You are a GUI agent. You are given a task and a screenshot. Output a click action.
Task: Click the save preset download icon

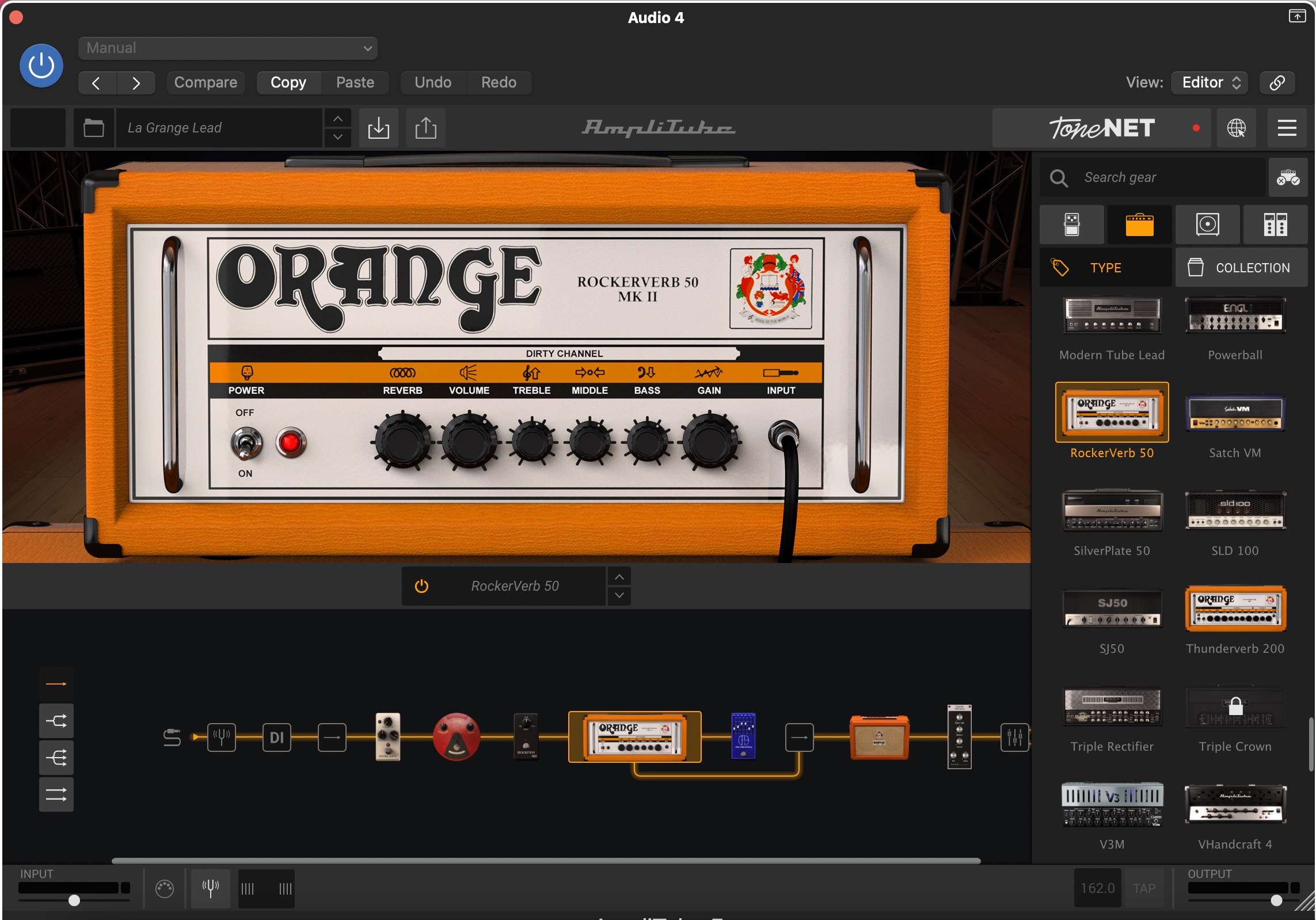coord(378,127)
